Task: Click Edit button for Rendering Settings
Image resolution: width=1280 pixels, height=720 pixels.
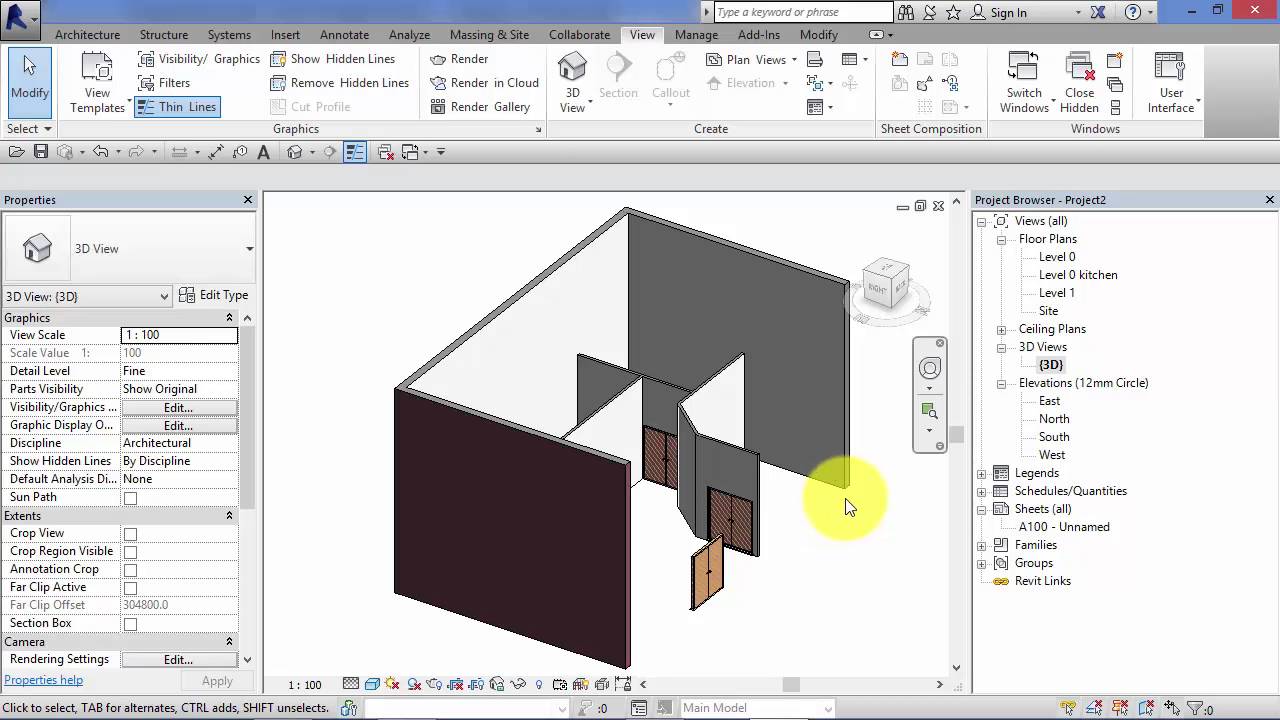Action: point(178,660)
